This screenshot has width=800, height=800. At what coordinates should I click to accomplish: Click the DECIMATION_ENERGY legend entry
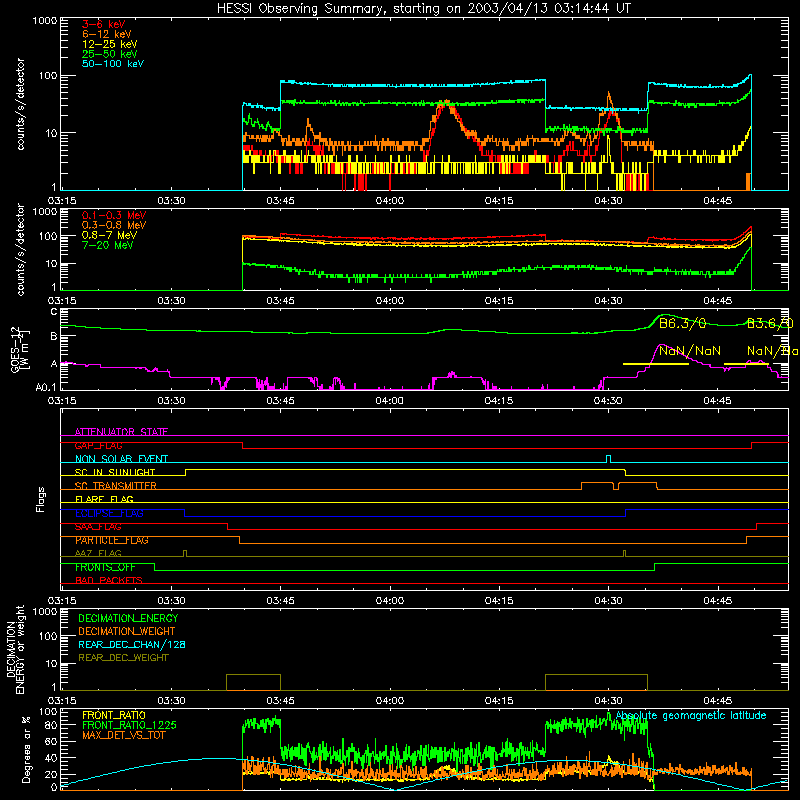[x=128, y=618]
